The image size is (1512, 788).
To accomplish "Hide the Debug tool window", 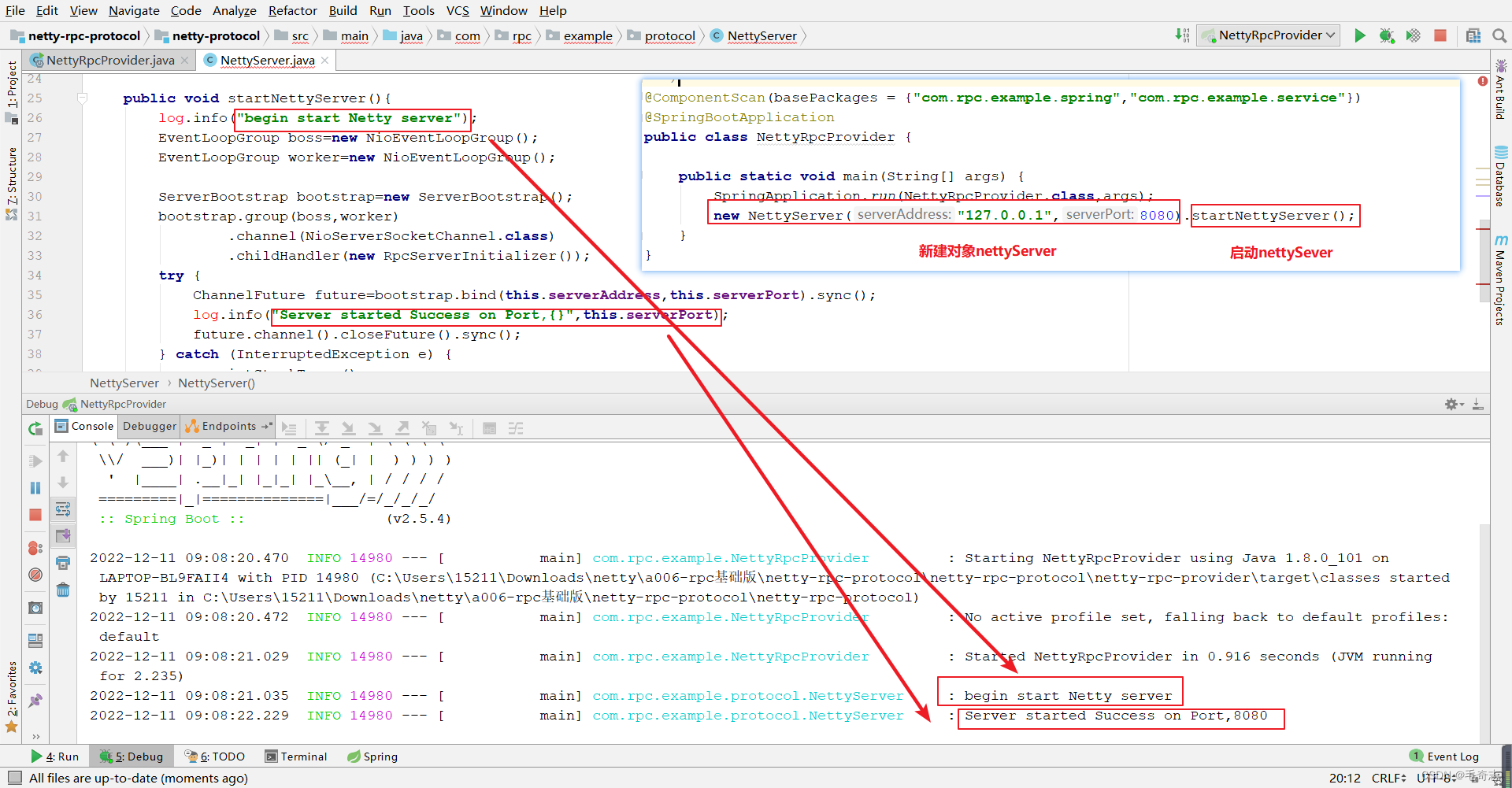I will tap(1478, 404).
